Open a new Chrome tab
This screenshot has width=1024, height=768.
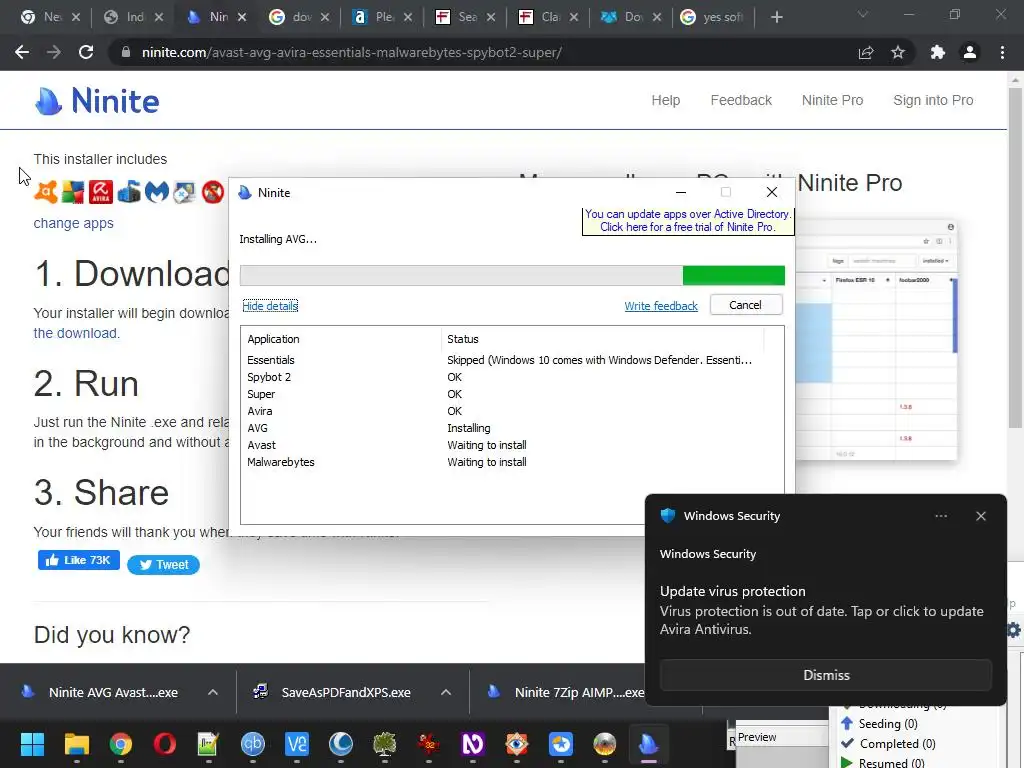point(776,17)
